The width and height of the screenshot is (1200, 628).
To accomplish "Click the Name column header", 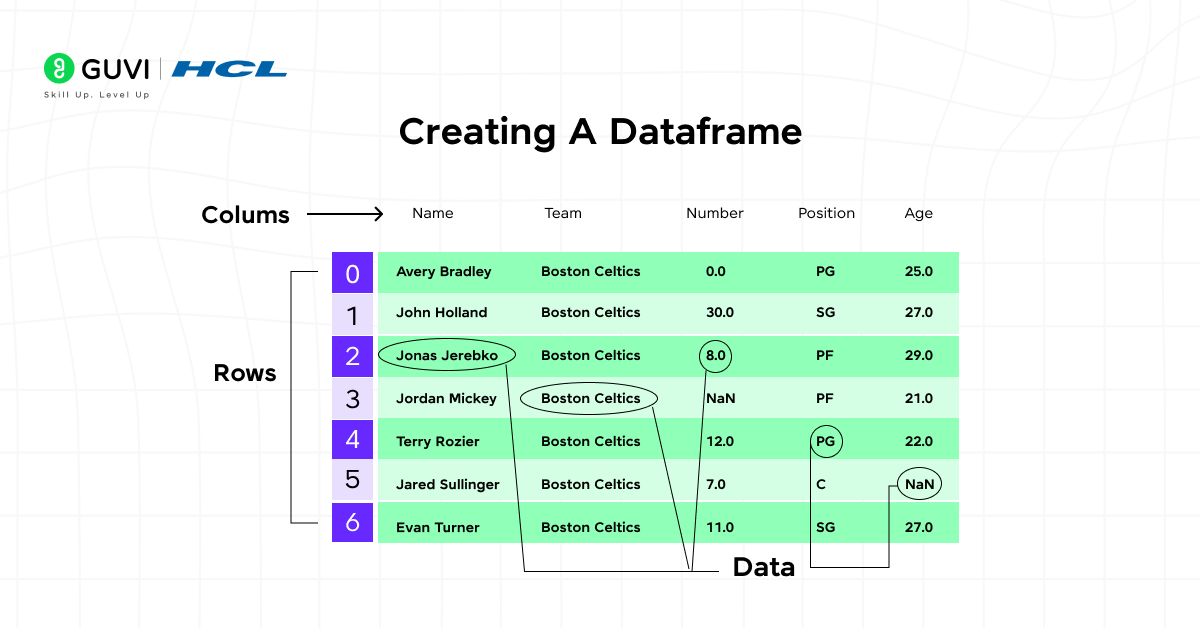I will 432,213.
